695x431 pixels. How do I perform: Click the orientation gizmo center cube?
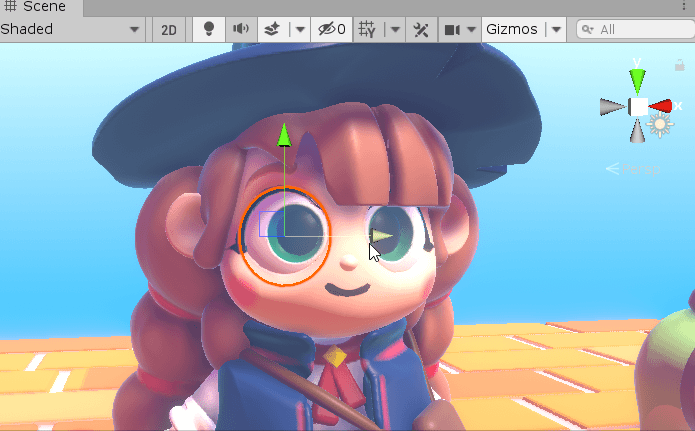[638, 107]
